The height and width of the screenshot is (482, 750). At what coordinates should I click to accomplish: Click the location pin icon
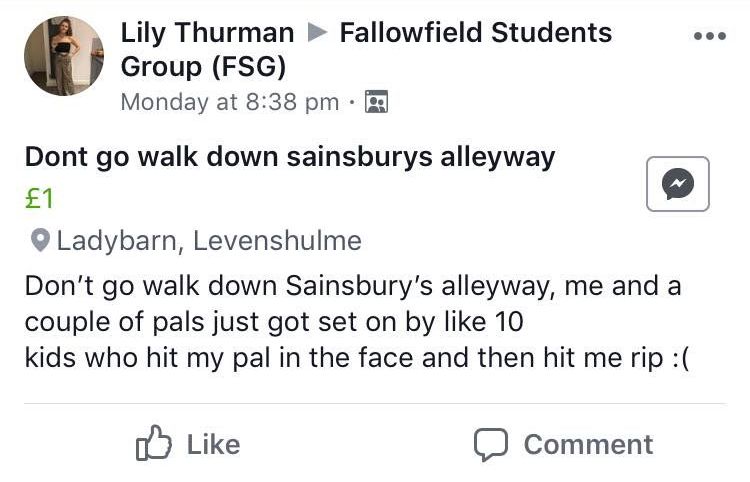coord(40,241)
